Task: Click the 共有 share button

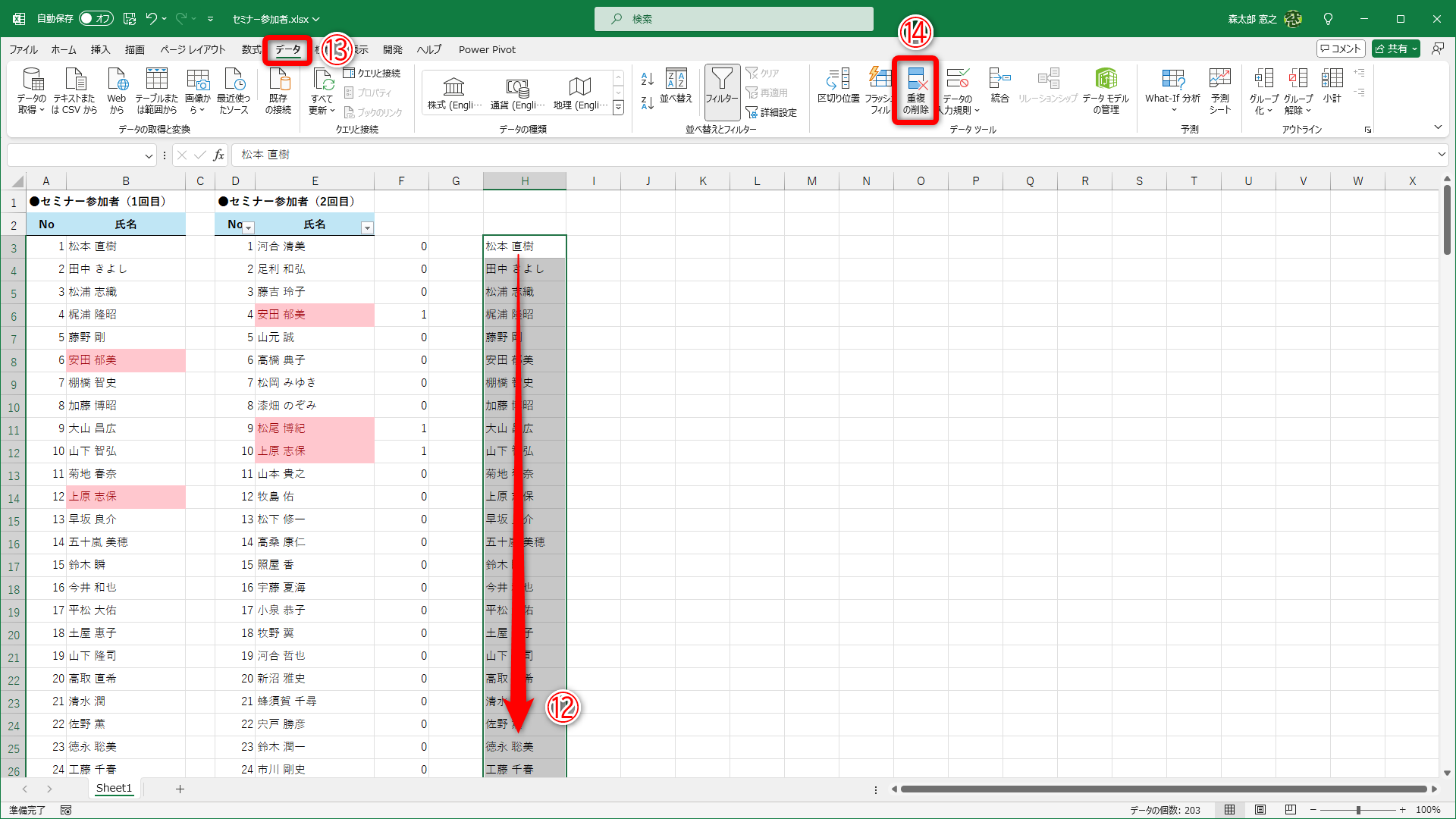Action: tap(1395, 49)
